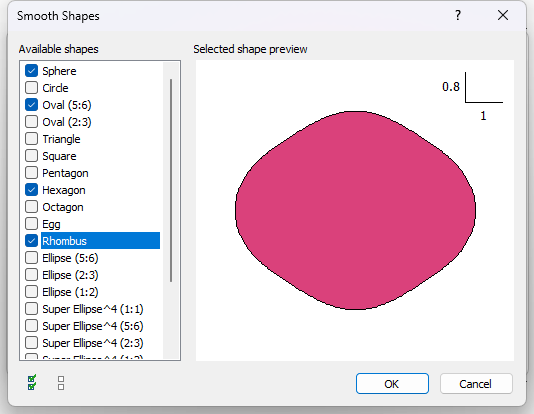This screenshot has height=414, width=534.
Task: Open the help question mark button
Action: pos(458,15)
